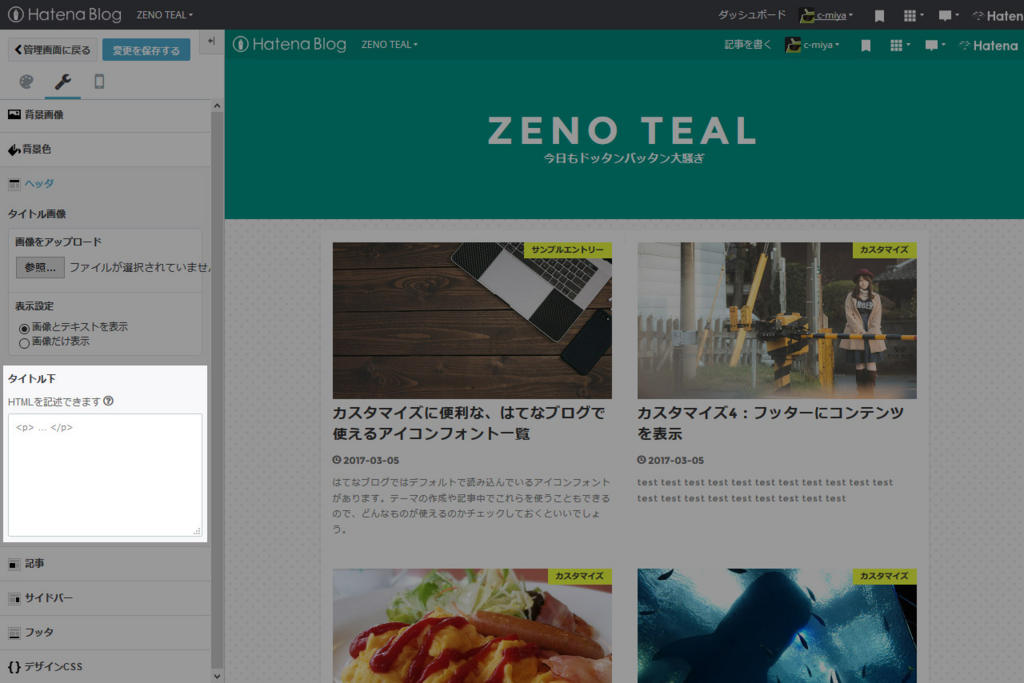This screenshot has width=1024, height=683.
Task: Click Hatena link in preview header
Action: [x=989, y=46]
